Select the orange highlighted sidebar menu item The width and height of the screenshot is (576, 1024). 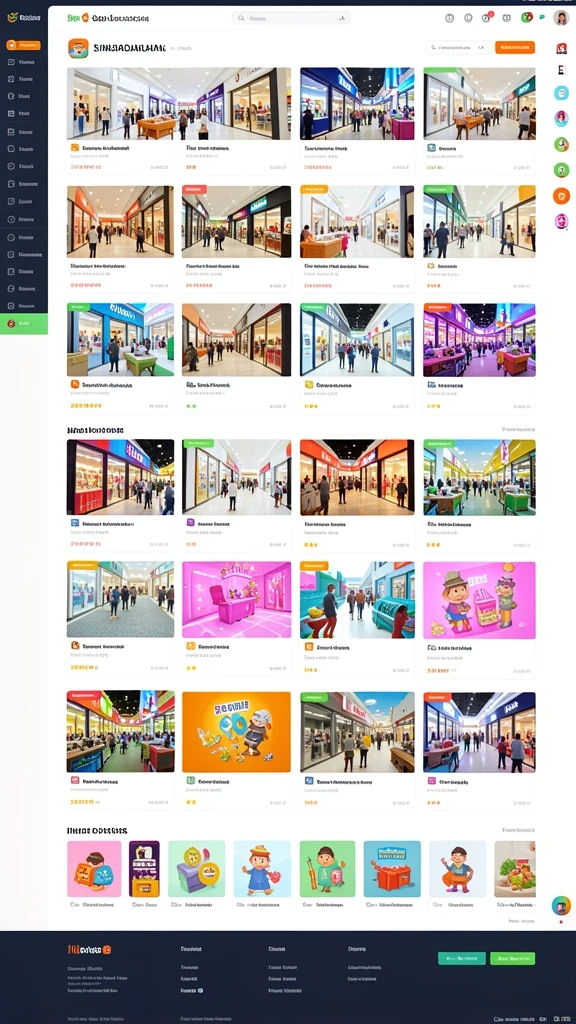click(x=24, y=45)
